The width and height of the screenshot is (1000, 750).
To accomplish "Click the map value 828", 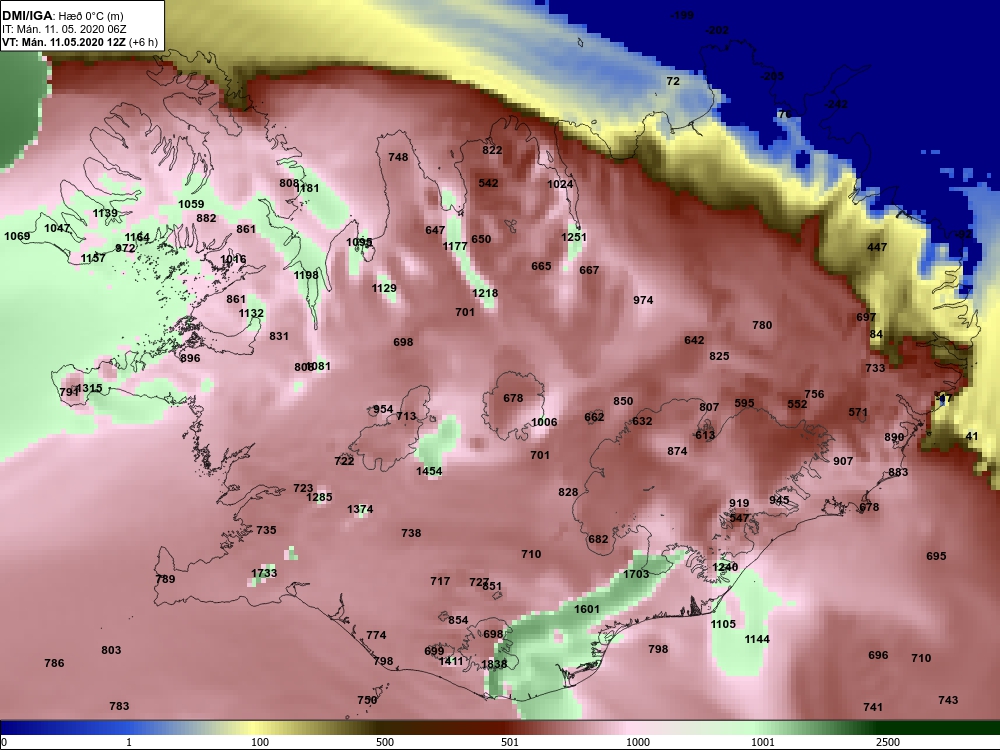I will click(568, 492).
